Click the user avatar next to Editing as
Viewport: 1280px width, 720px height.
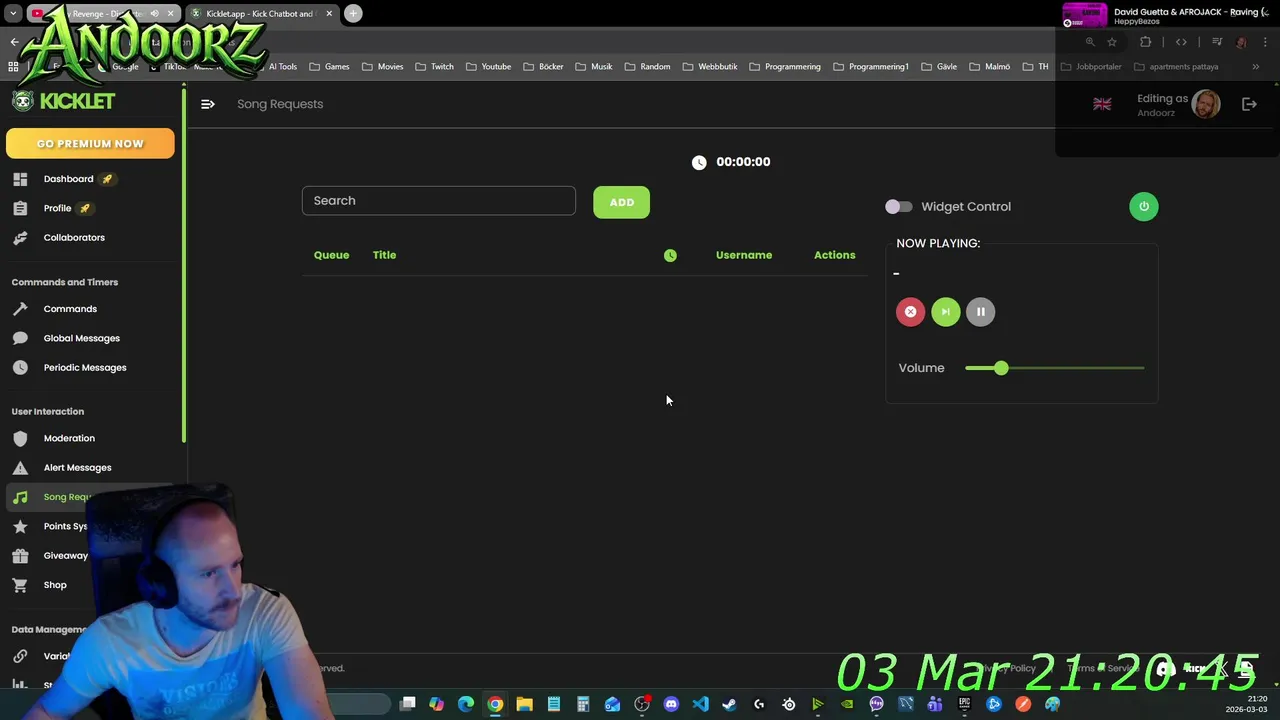1206,104
